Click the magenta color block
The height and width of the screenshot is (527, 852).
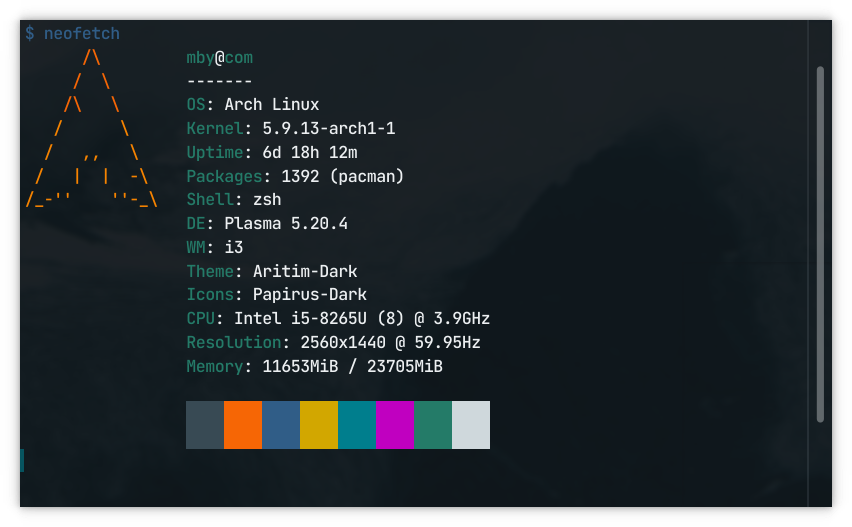tap(395, 425)
